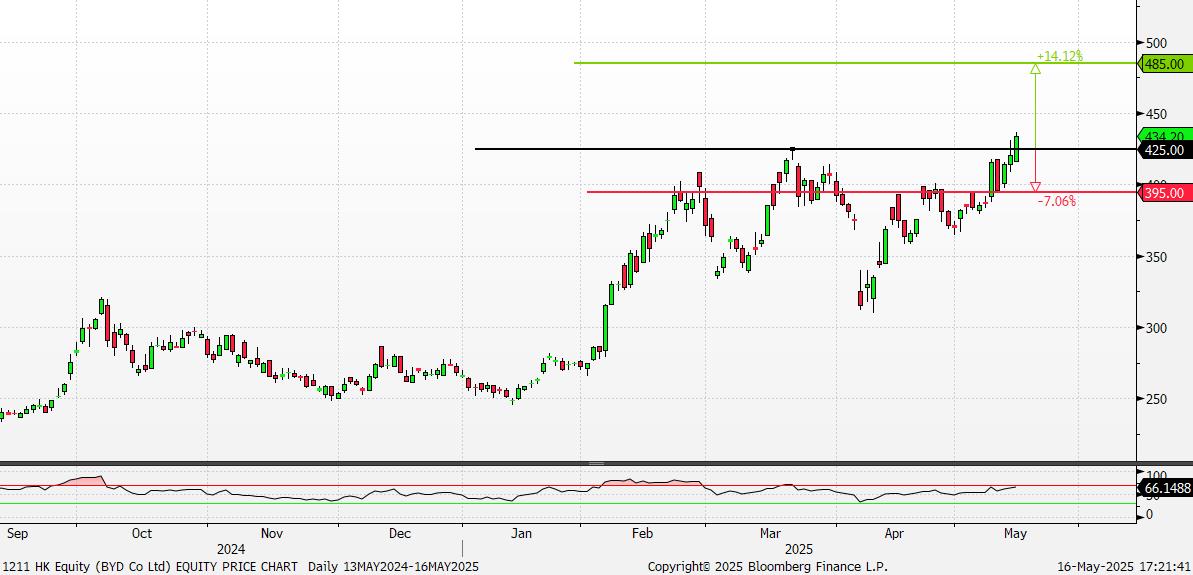Click the RSI axis 100 tick
Screen dimensions: 1193x575
tap(1156, 475)
